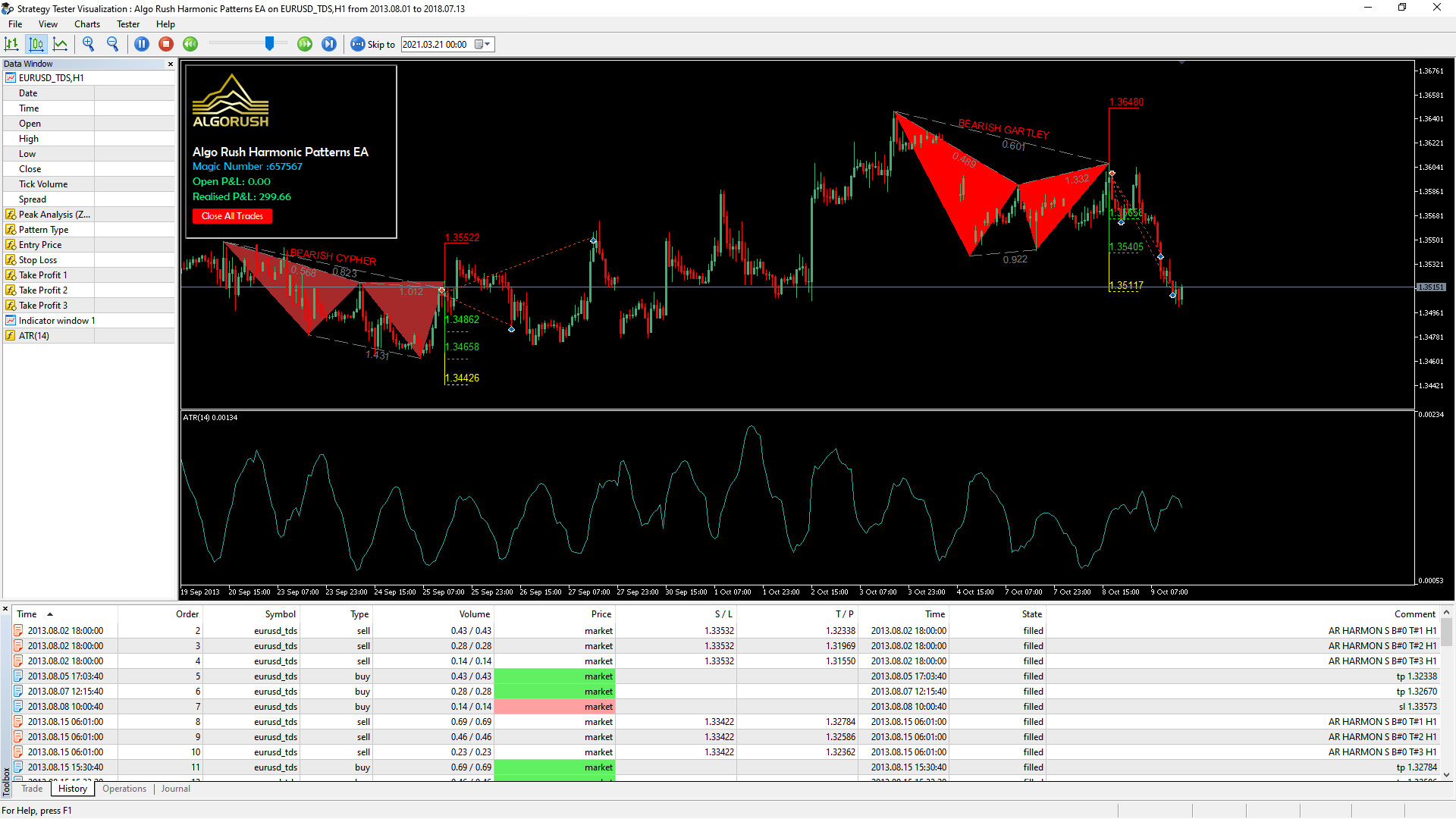This screenshot has height=819, width=1456.
Task: Switch the chart to line chart view
Action: click(x=61, y=44)
